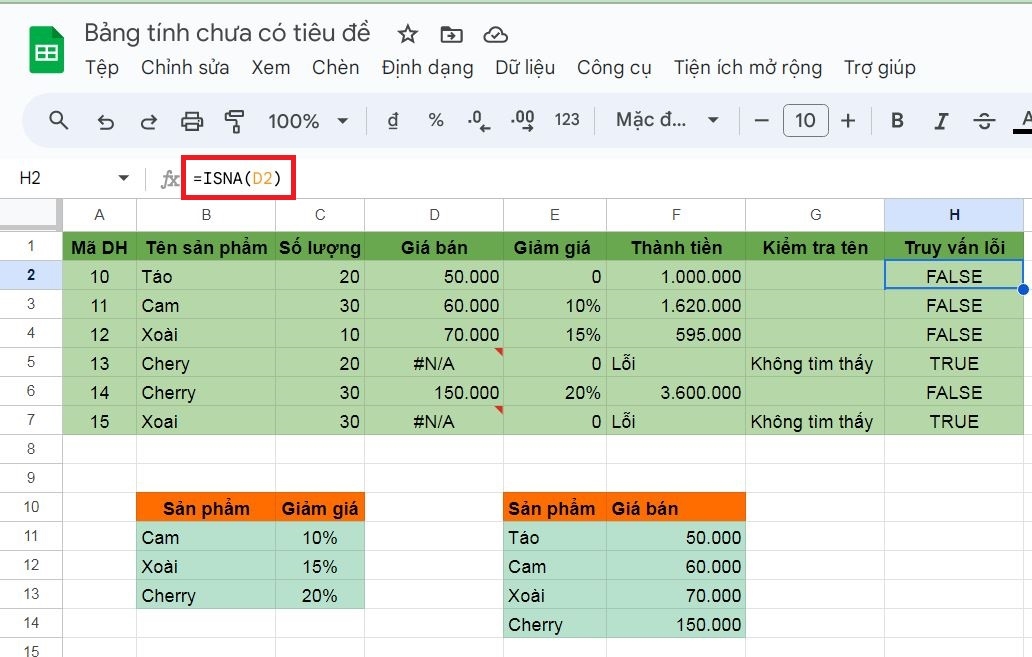This screenshot has width=1032, height=657.
Task: Open the font Mặc đ... dropdown
Action: [667, 120]
